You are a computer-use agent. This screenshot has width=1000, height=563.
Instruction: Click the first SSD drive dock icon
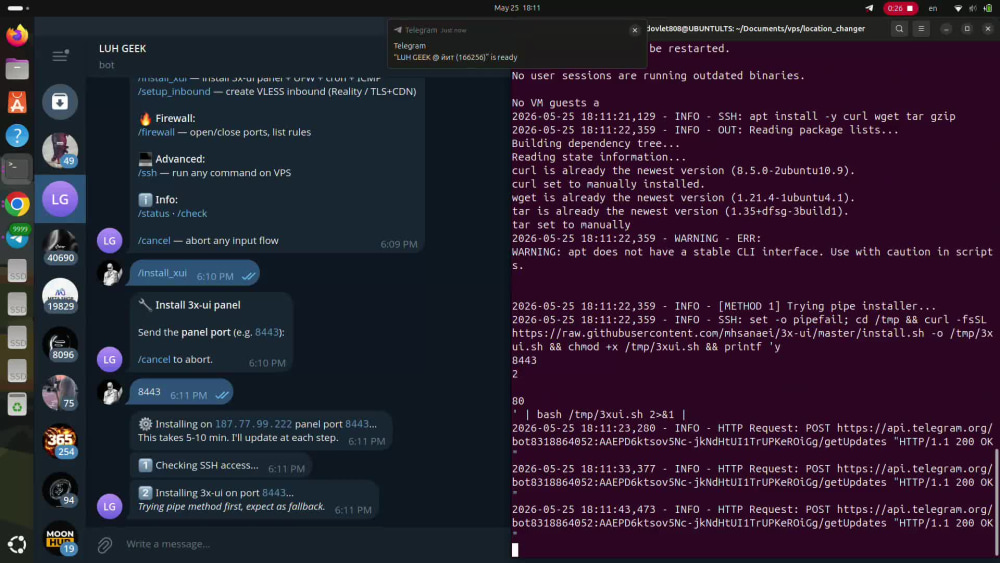[17, 271]
